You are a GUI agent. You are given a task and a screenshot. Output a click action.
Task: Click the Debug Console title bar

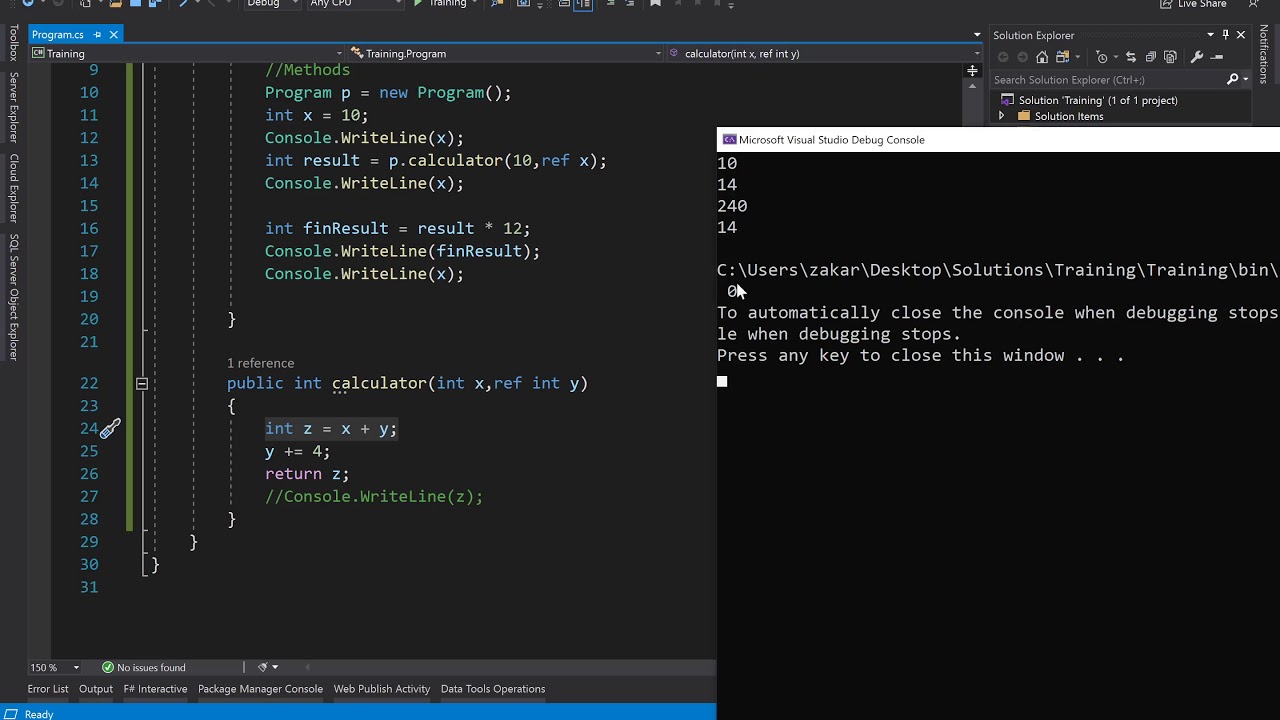[x=998, y=140]
